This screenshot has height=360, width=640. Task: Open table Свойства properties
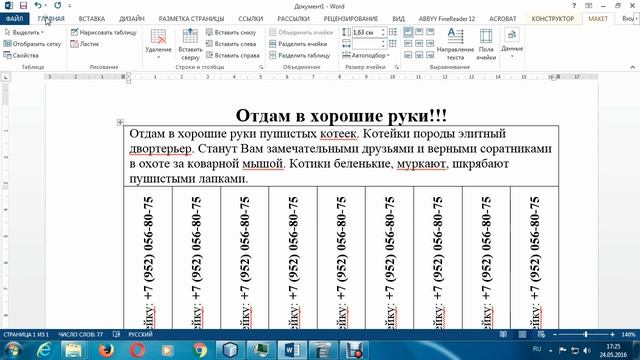[21, 55]
